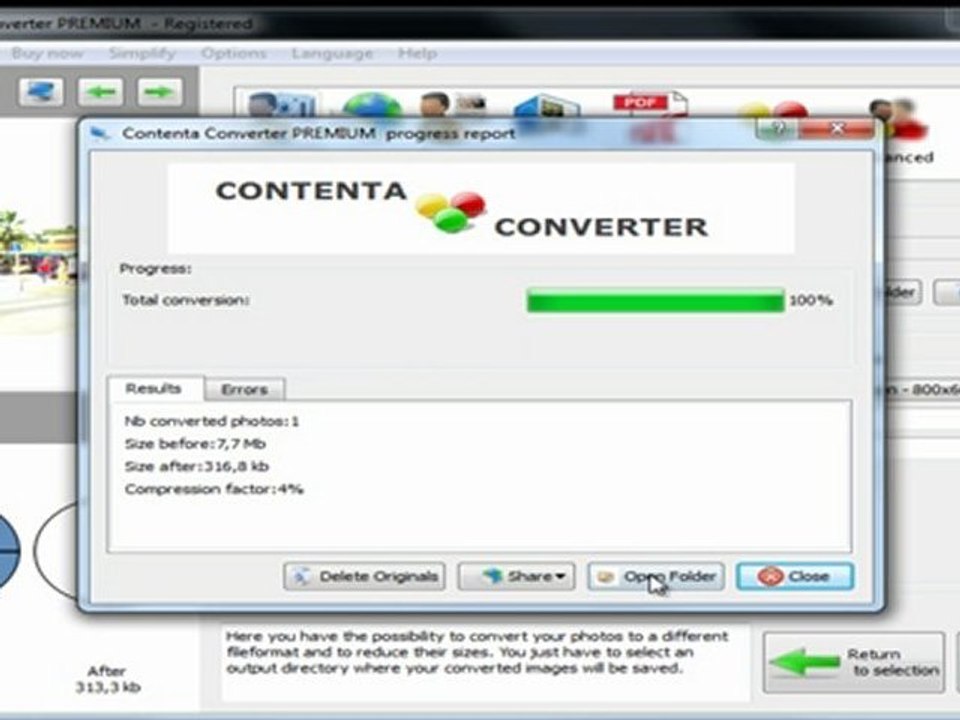Open the Buy now menu
This screenshot has height=720, width=960.
(47, 53)
